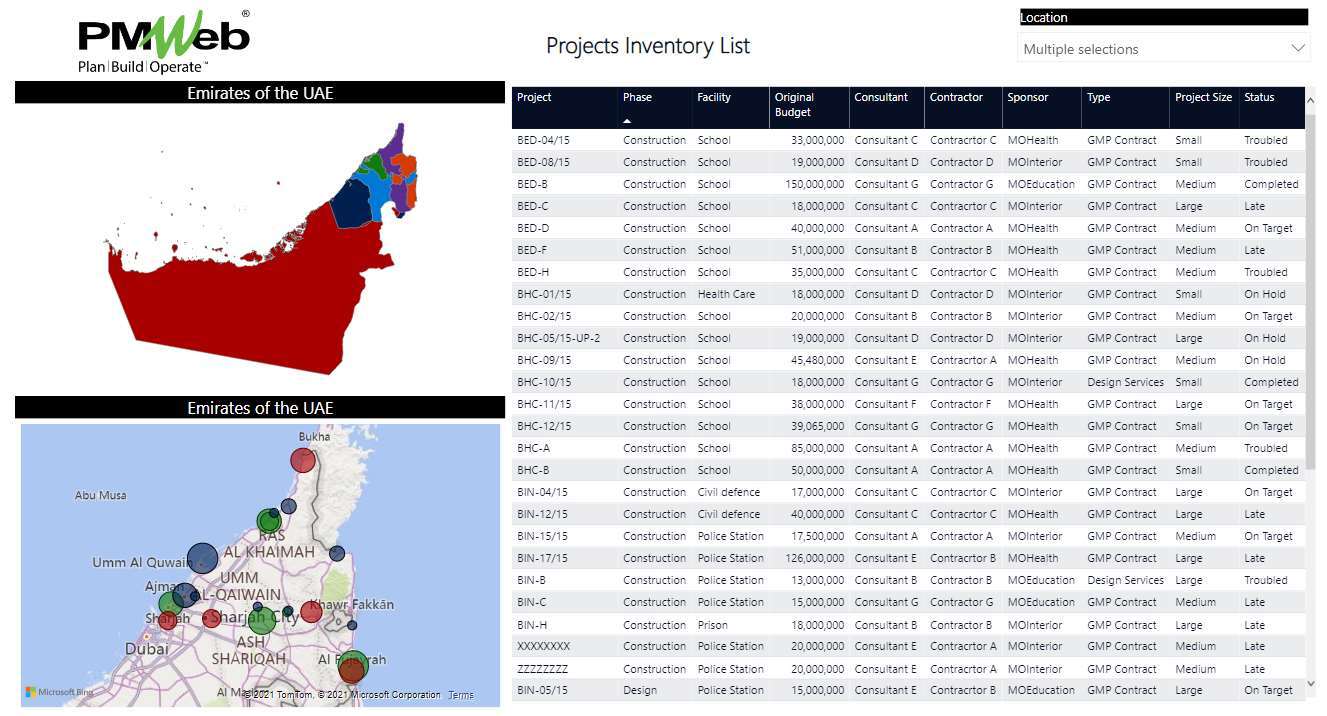Sort table by the Project column header
Viewport: 1327px width, 716px height.
(534, 98)
